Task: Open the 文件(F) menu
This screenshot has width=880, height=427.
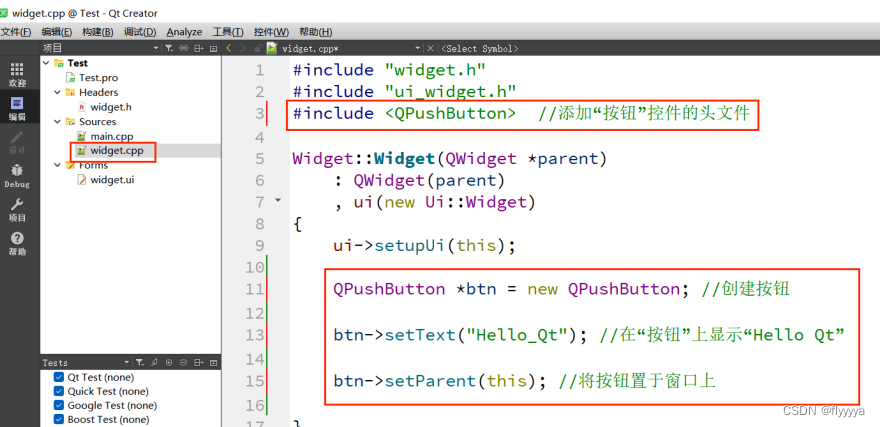Action: (16, 32)
